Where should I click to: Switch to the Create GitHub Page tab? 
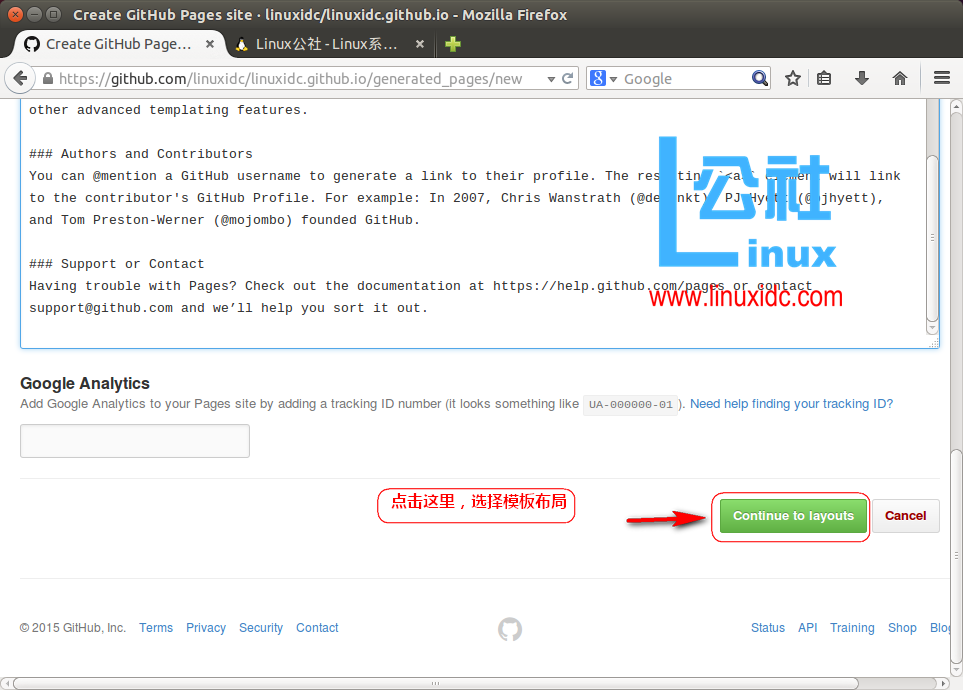tap(119, 44)
